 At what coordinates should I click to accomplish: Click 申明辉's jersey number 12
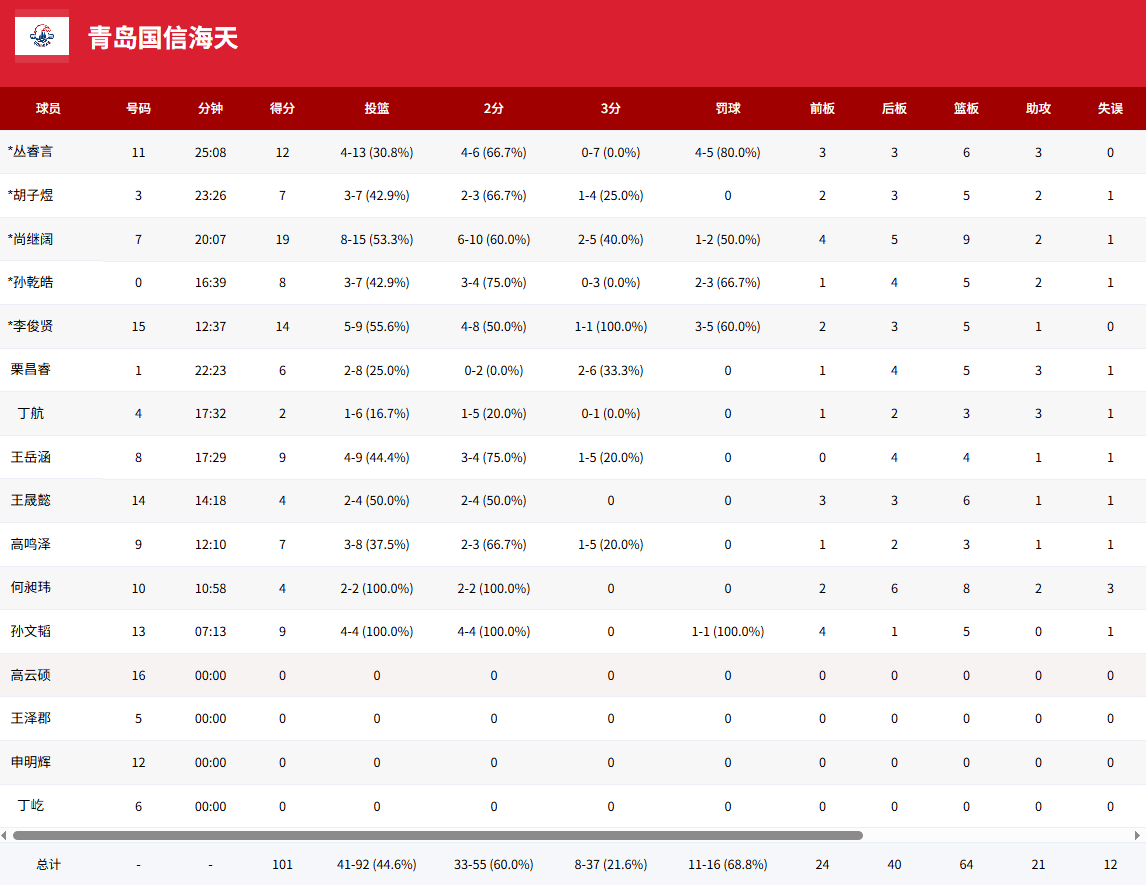point(138,762)
